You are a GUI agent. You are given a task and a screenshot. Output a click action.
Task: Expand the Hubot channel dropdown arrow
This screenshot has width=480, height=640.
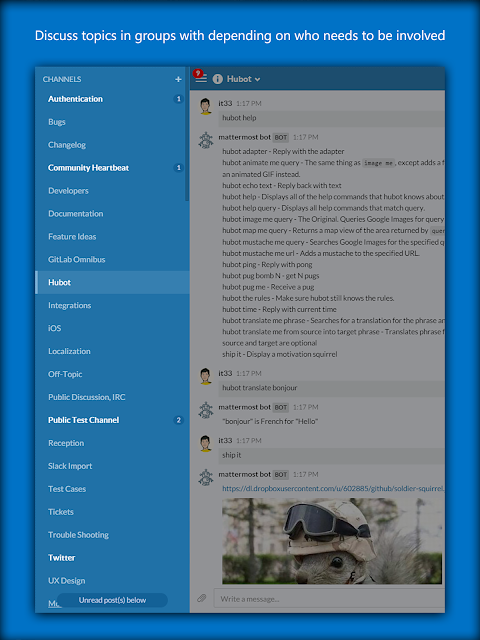257,80
